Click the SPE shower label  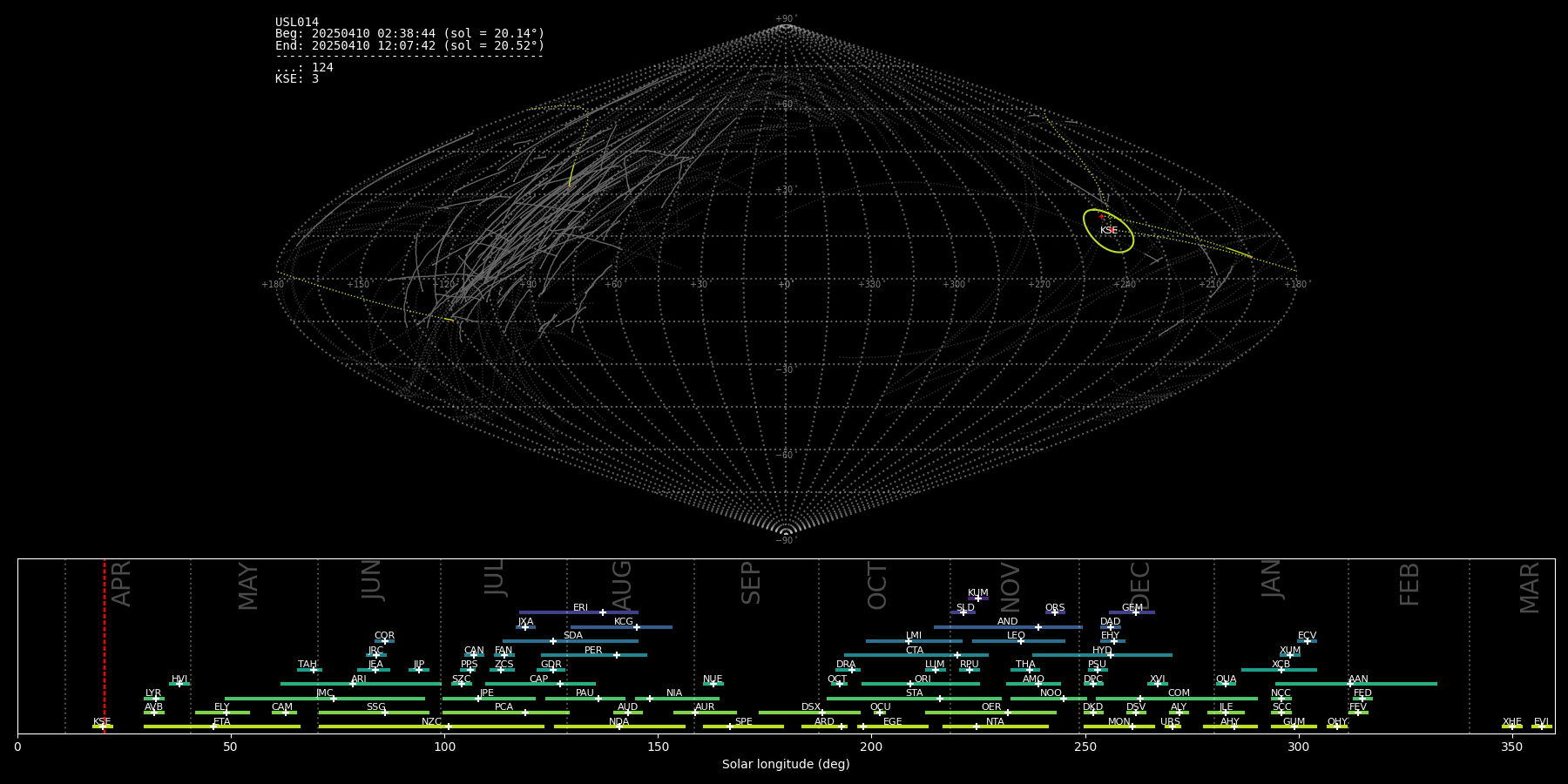(743, 722)
